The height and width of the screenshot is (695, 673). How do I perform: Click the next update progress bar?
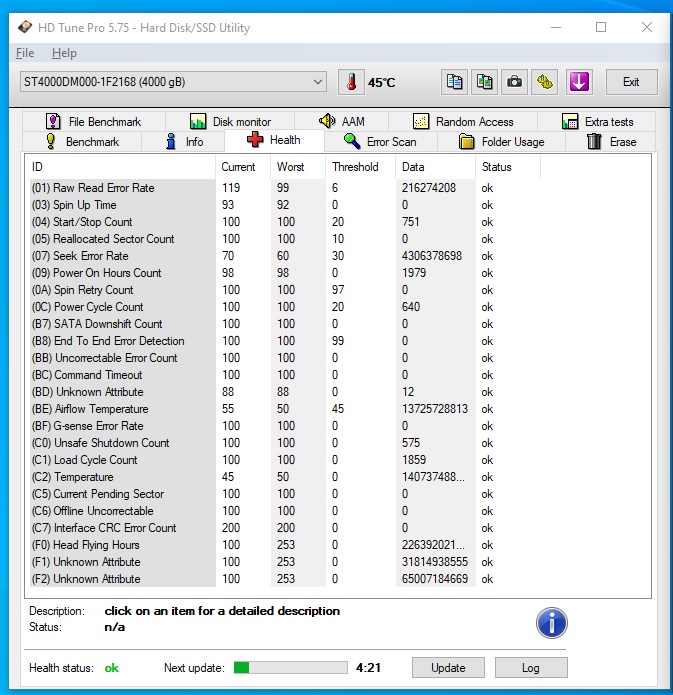coord(290,668)
